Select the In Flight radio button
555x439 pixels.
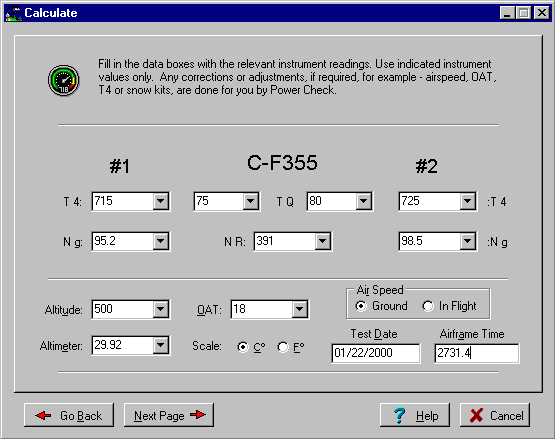(428, 306)
